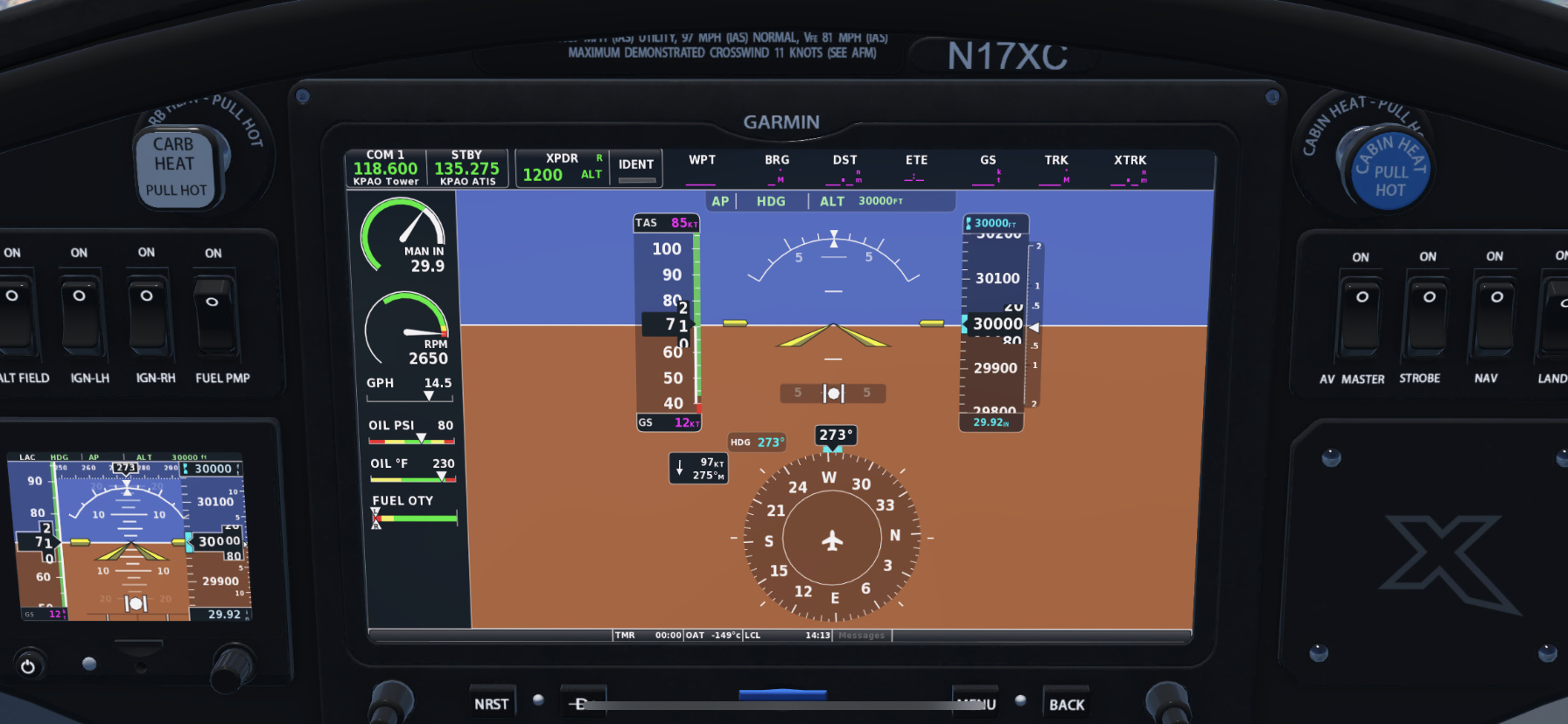The height and width of the screenshot is (724, 1568).
Task: Click the standby instrument rotary knob
Action: [x=232, y=668]
